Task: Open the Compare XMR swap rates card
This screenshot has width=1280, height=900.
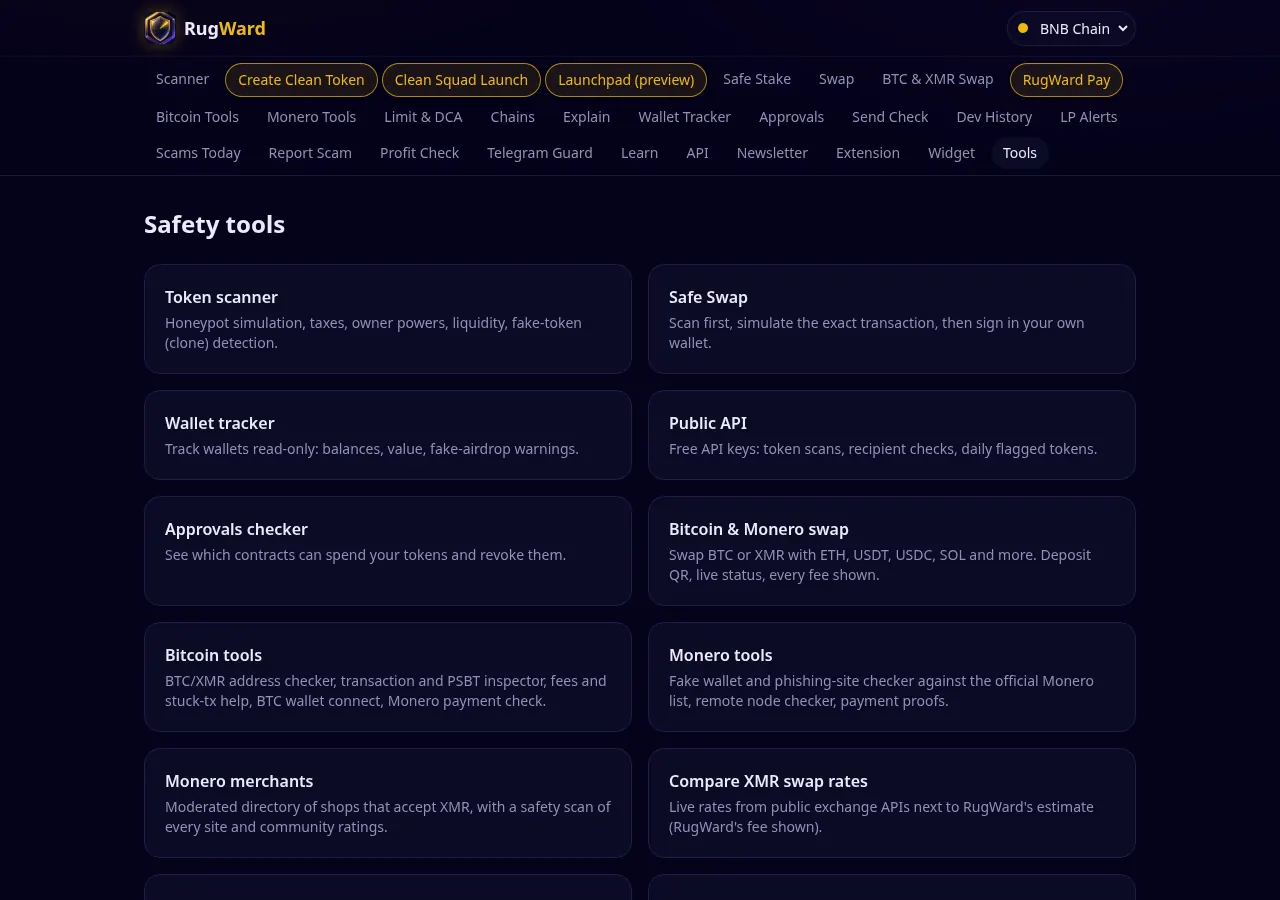Action: pyautogui.click(x=892, y=803)
